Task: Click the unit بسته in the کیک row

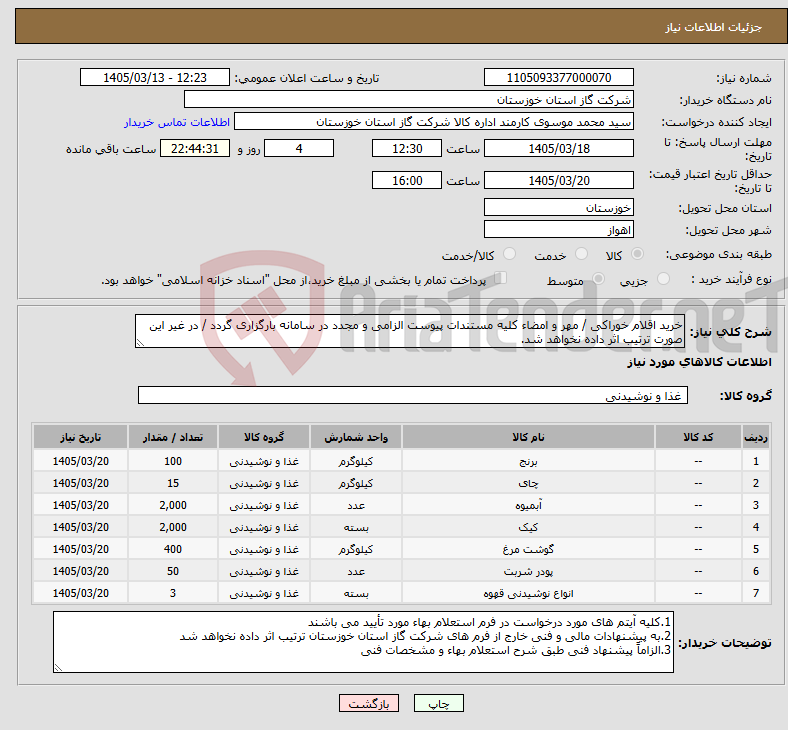Action: (356, 527)
